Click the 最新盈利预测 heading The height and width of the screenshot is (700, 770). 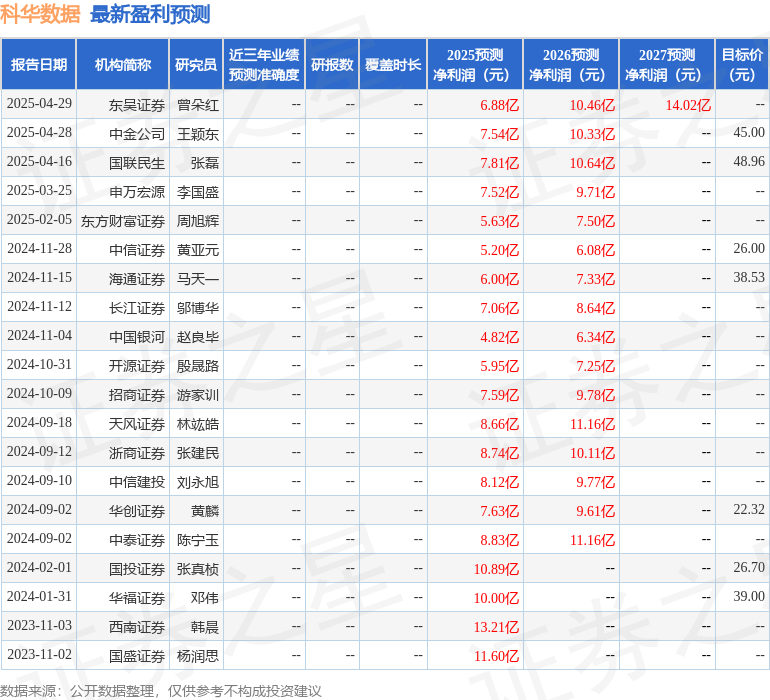click(150, 14)
